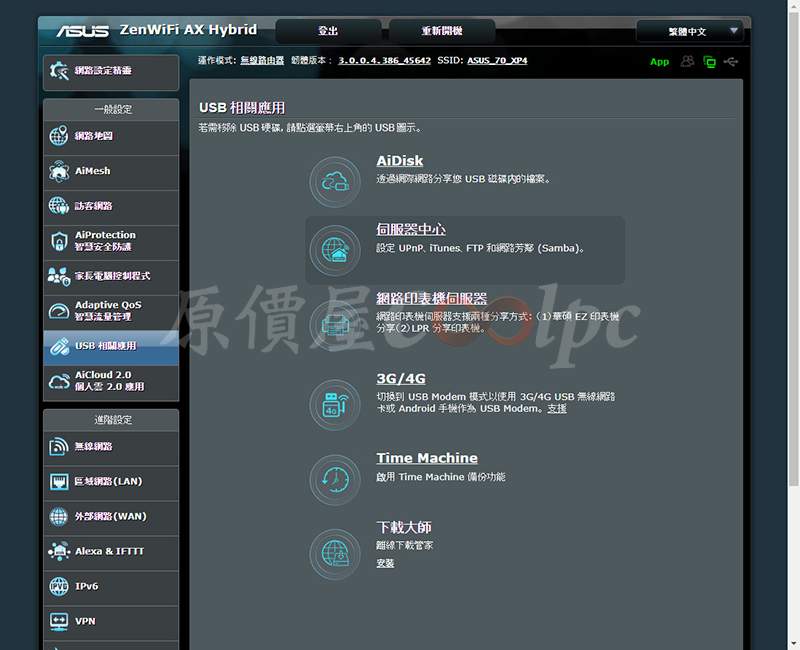This screenshot has width=800, height=650.
Task: Click the 支援 support link in 3G/4G description
Action: 557,408
